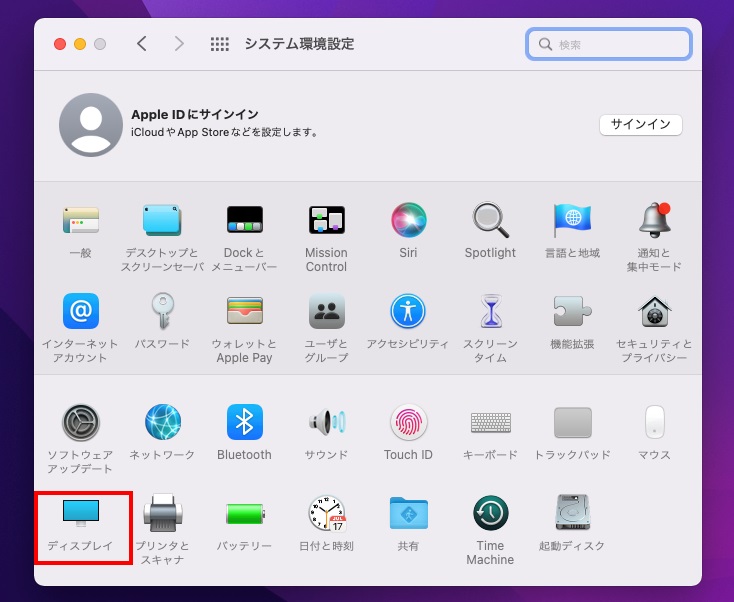Open 日付と時刻 clock icon
The width and height of the screenshot is (734, 602).
pos(327,513)
